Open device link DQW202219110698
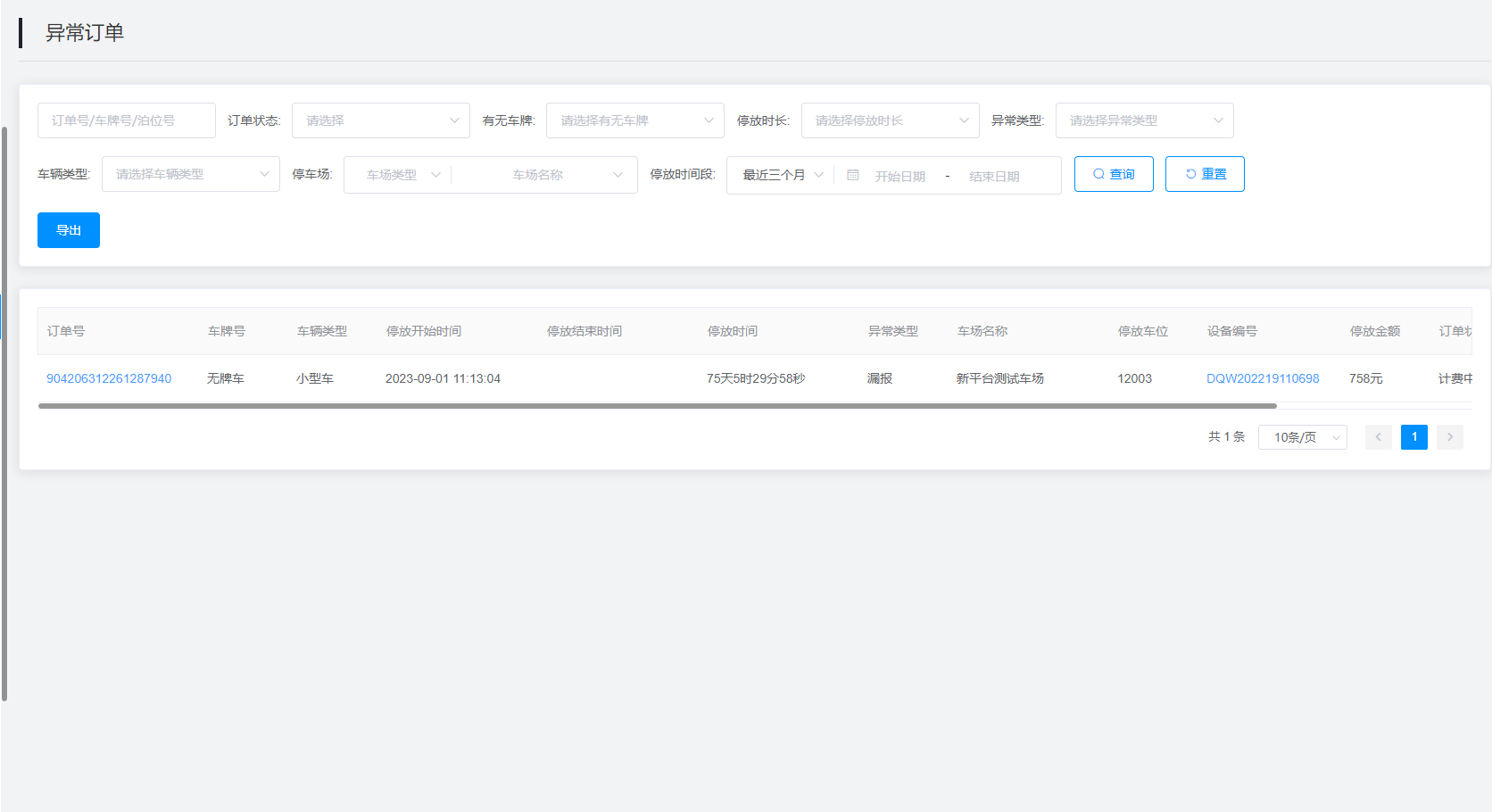 click(x=1262, y=378)
